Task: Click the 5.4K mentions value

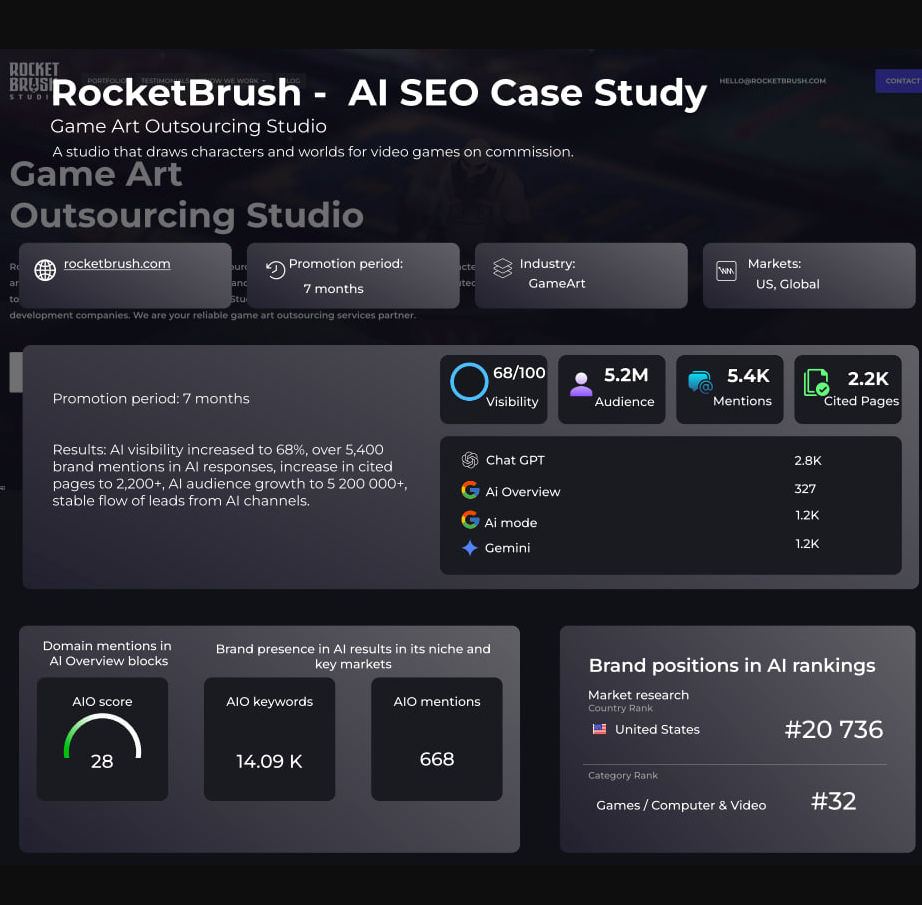Action: point(748,375)
